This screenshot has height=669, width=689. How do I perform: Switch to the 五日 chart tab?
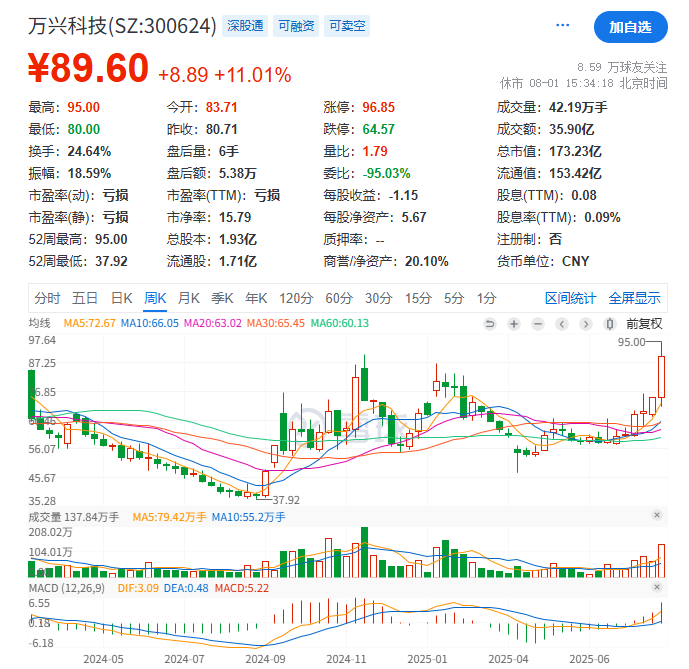[x=84, y=298]
